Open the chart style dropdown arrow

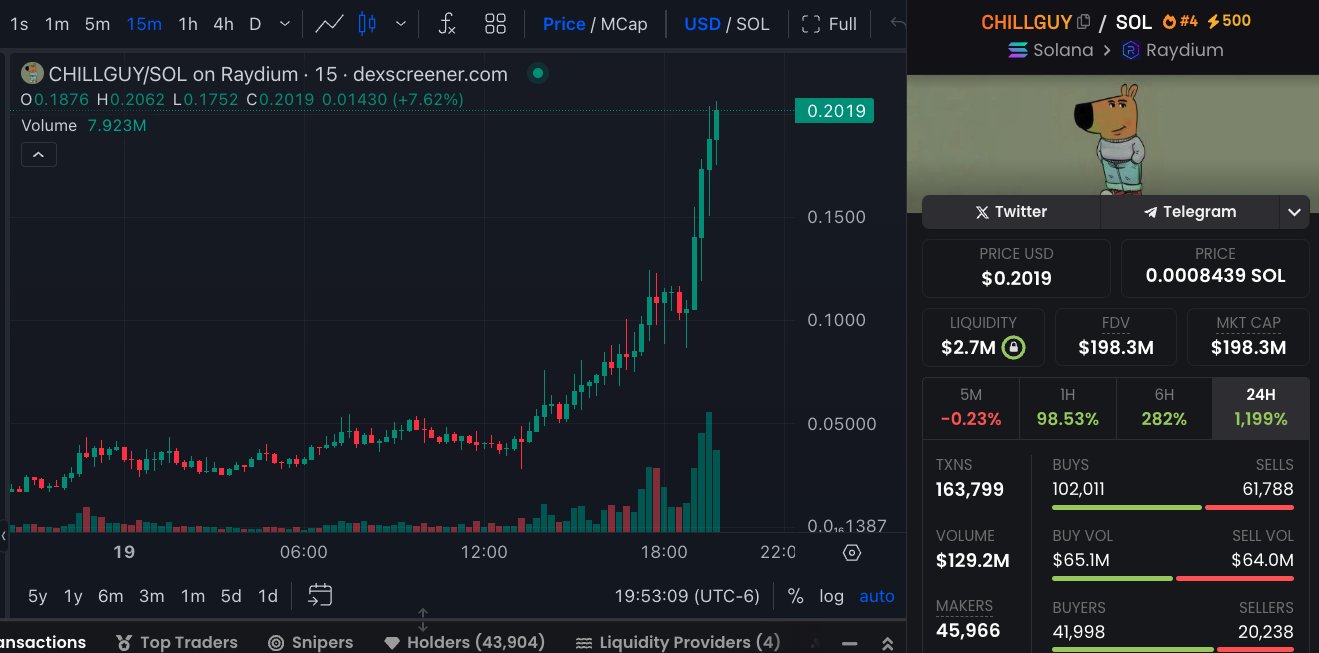click(401, 24)
